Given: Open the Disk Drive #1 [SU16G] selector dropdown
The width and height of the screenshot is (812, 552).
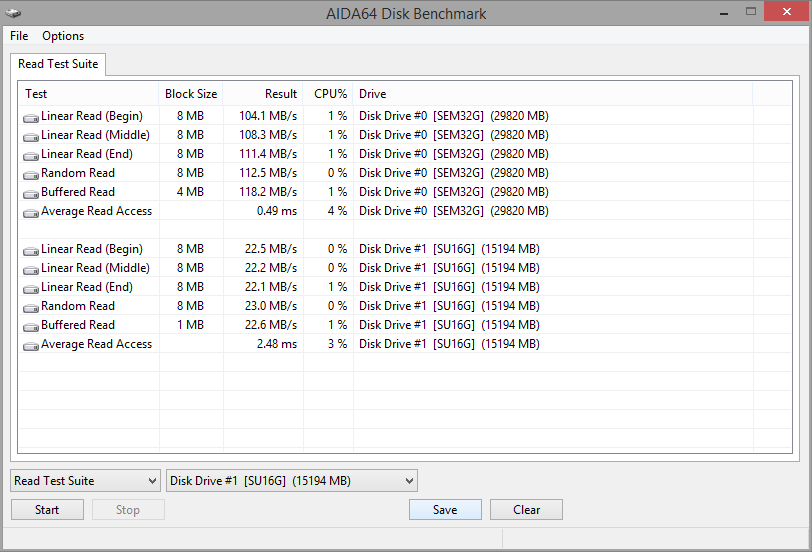Looking at the screenshot, I should (292, 481).
